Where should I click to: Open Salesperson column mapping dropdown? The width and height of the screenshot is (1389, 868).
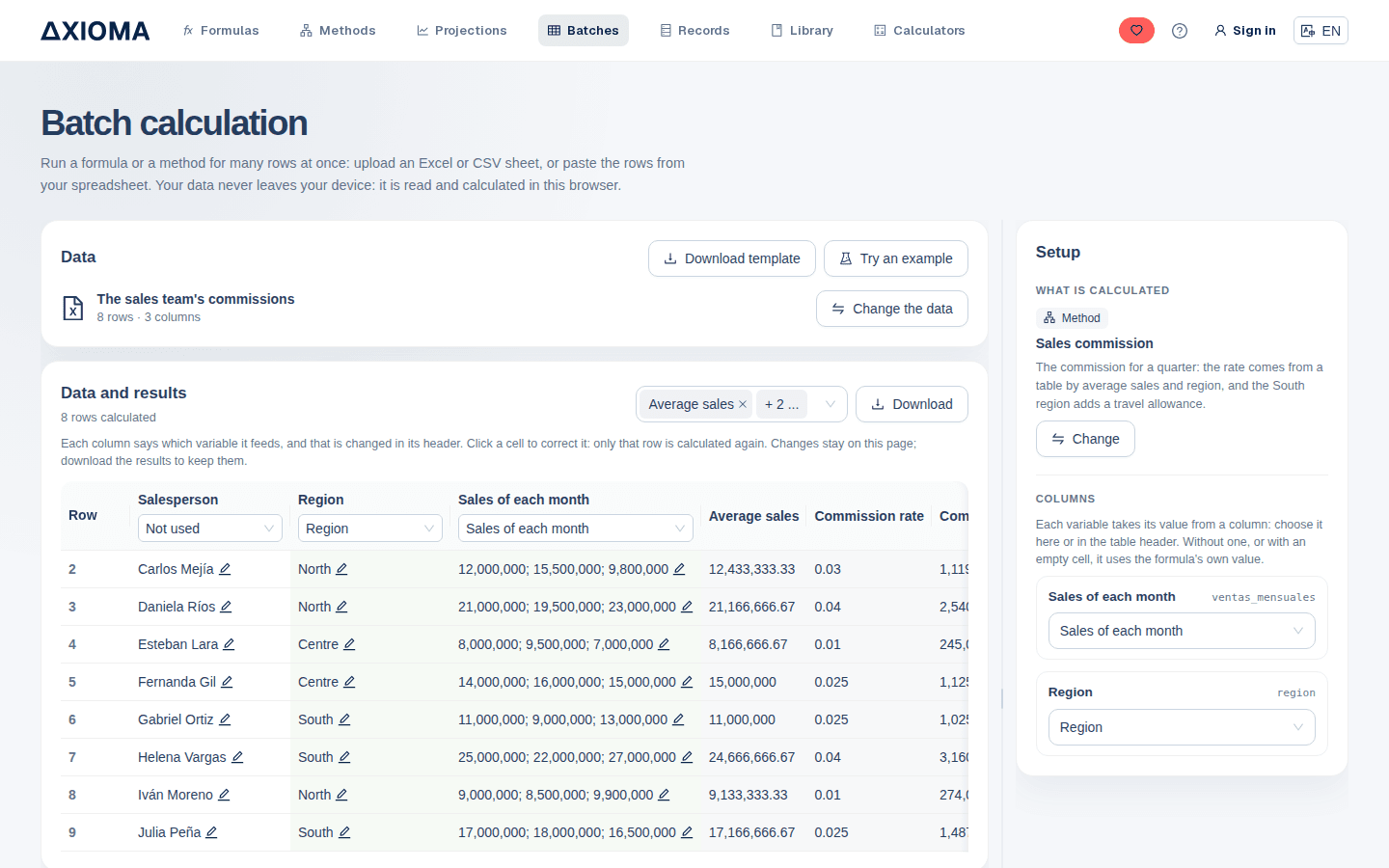tap(210, 529)
